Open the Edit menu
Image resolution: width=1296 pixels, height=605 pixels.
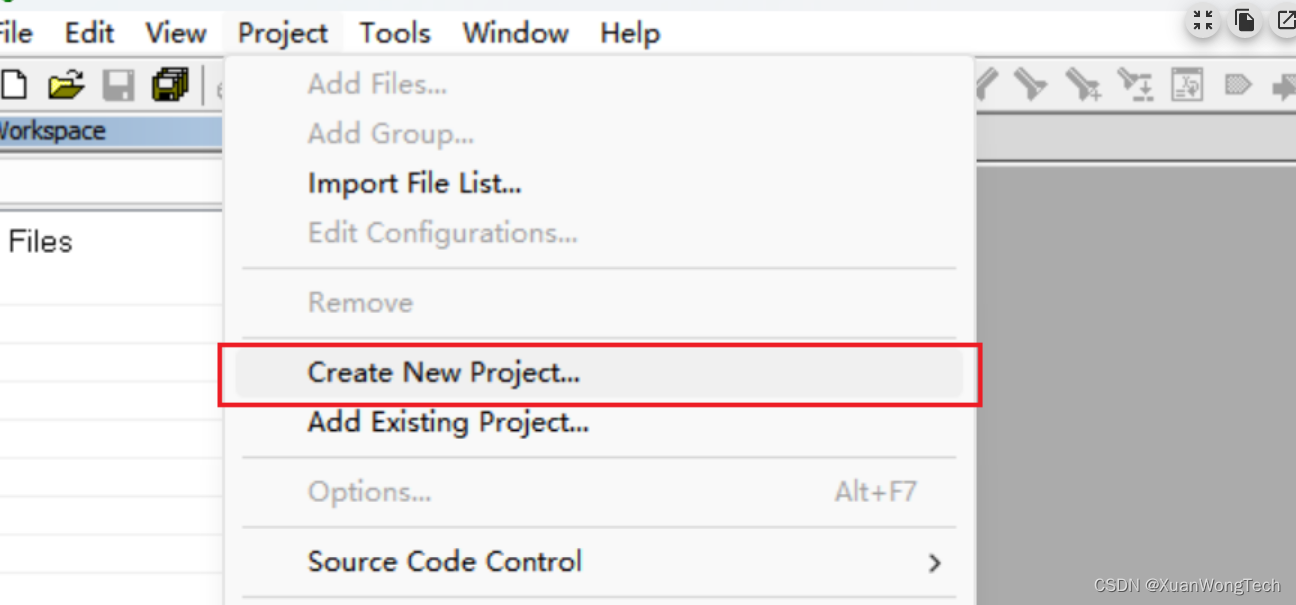pyautogui.click(x=89, y=33)
